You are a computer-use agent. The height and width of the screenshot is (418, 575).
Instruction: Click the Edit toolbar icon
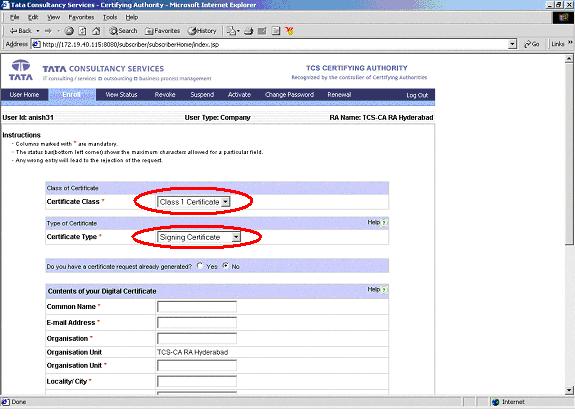point(262,31)
